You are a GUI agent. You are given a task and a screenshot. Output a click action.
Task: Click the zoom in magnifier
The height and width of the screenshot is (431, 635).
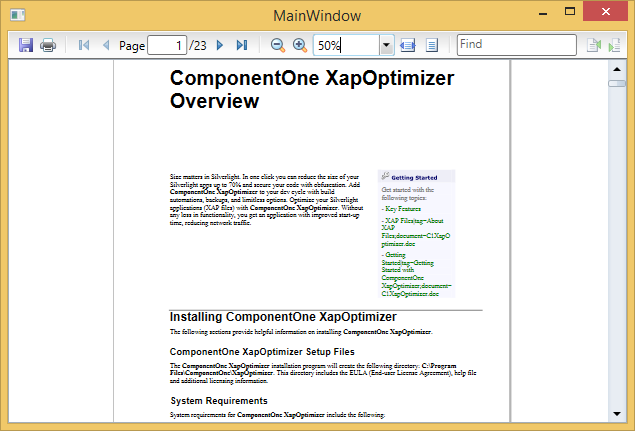tap(299, 45)
